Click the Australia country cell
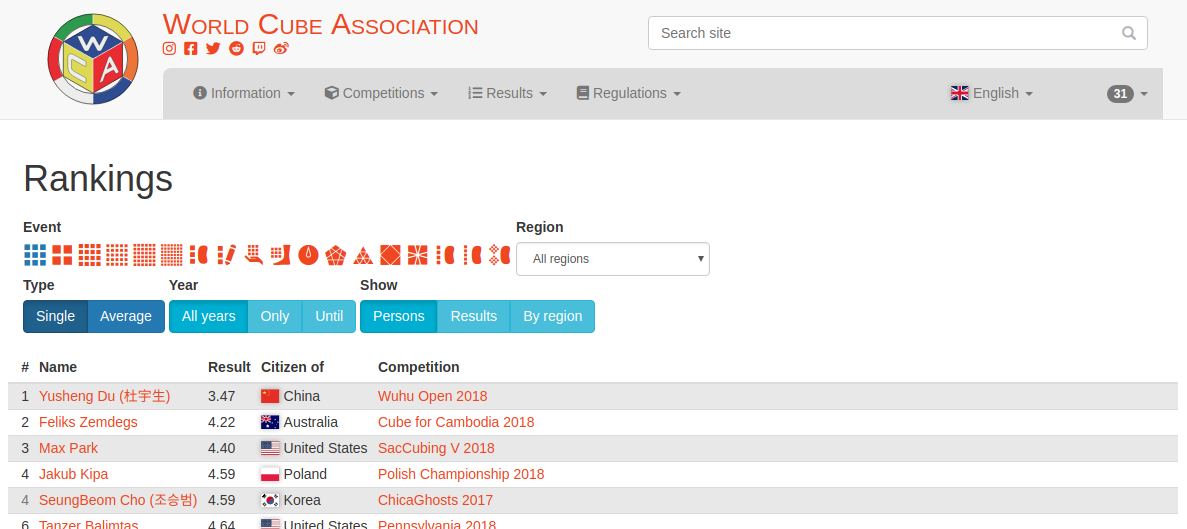Viewport: 1187px width, 529px height. (x=299, y=422)
